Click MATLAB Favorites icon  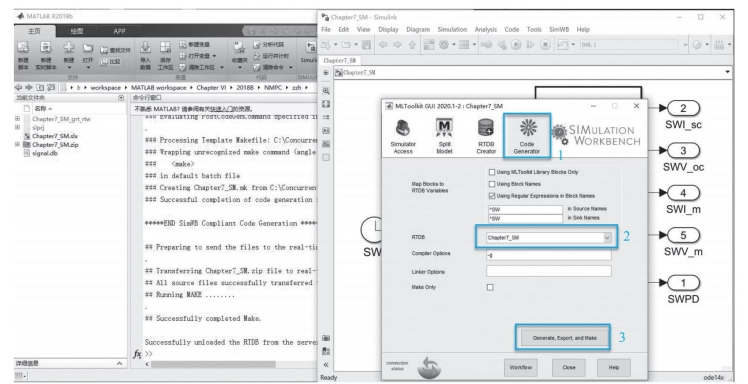pyautogui.click(x=239, y=47)
